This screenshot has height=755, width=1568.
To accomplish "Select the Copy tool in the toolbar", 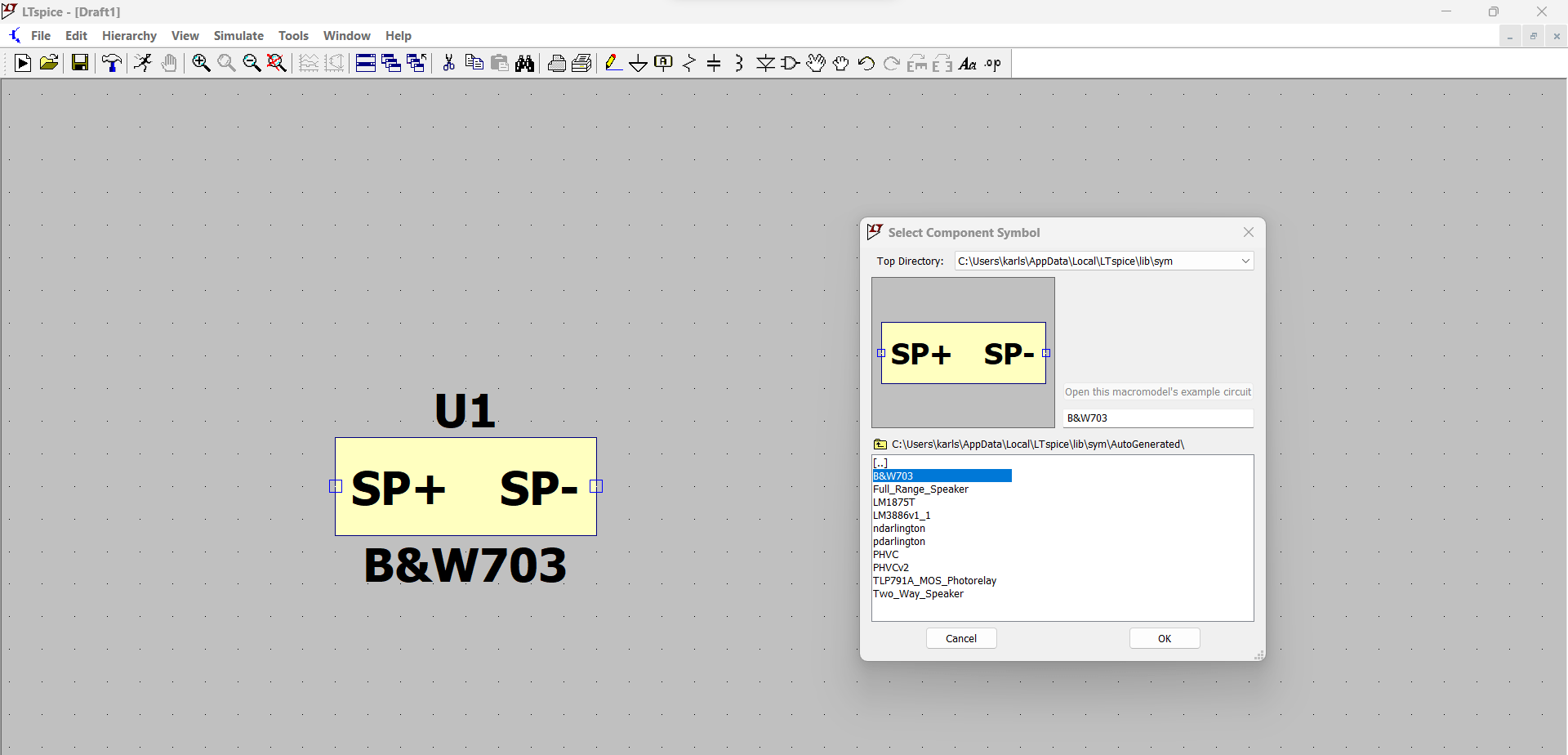I will pyautogui.click(x=474, y=63).
